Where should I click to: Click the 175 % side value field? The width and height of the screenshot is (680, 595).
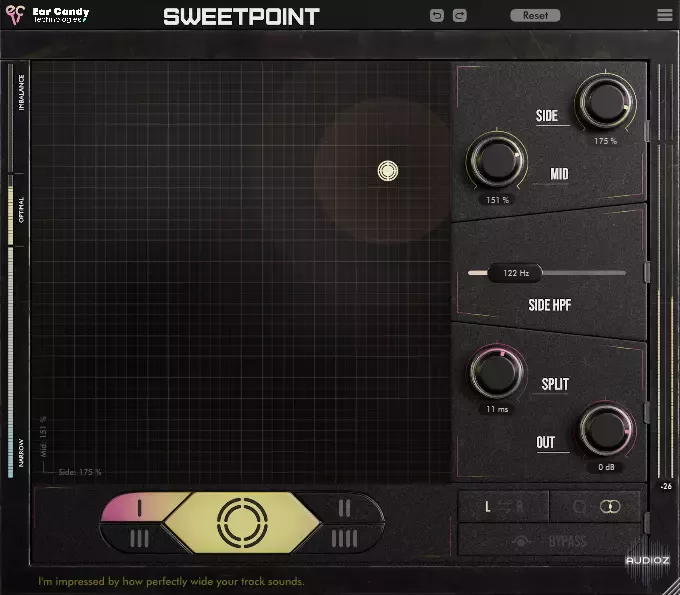pos(605,141)
